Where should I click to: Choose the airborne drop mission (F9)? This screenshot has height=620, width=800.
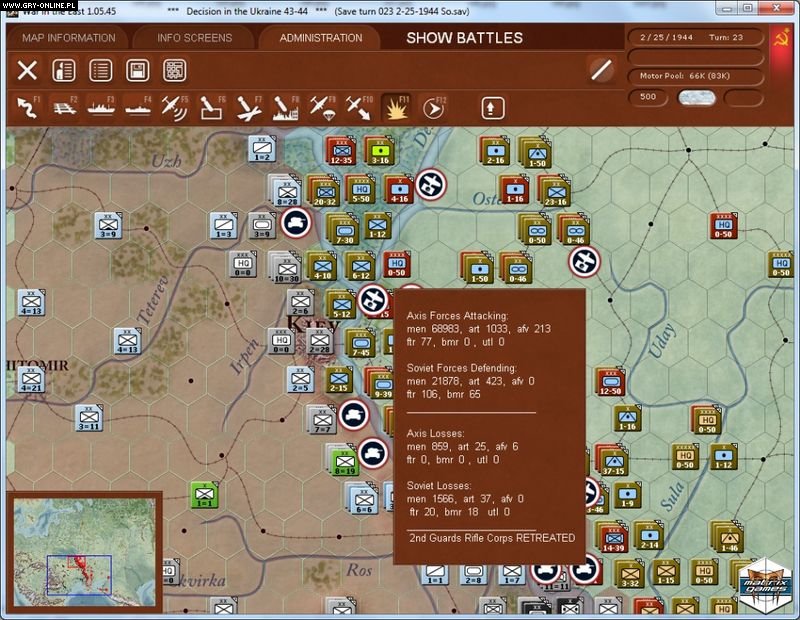click(318, 103)
